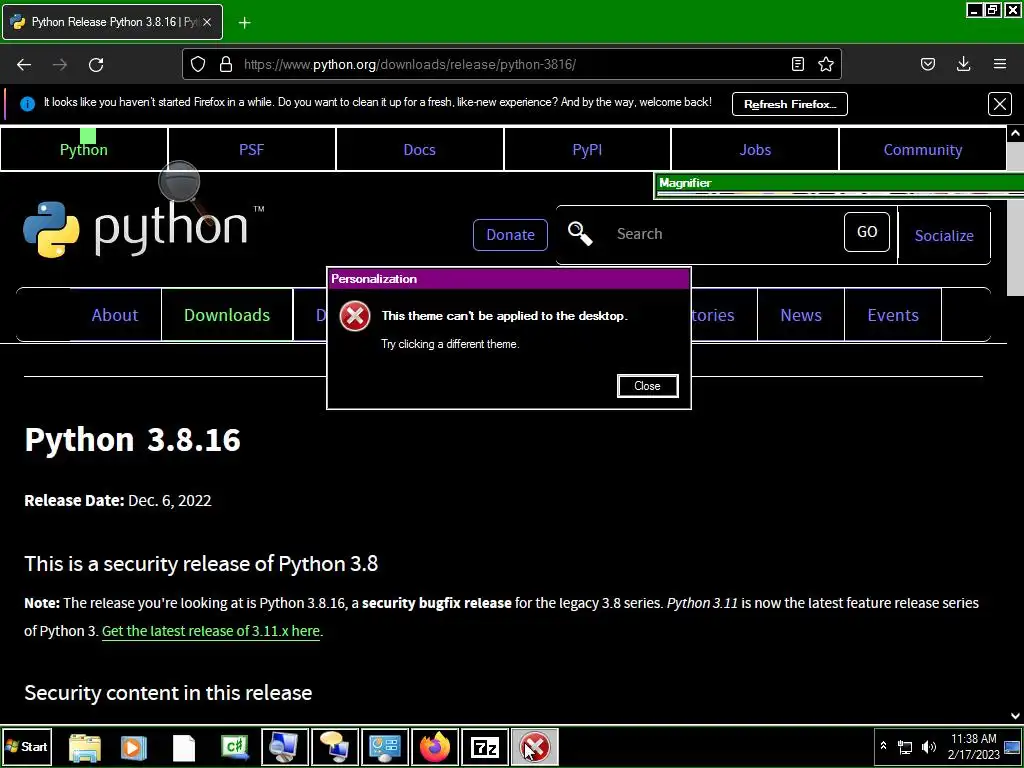Viewport: 1024px width, 768px height.
Task: Dismiss the Refresh Firefox notification bar
Action: tap(1000, 104)
